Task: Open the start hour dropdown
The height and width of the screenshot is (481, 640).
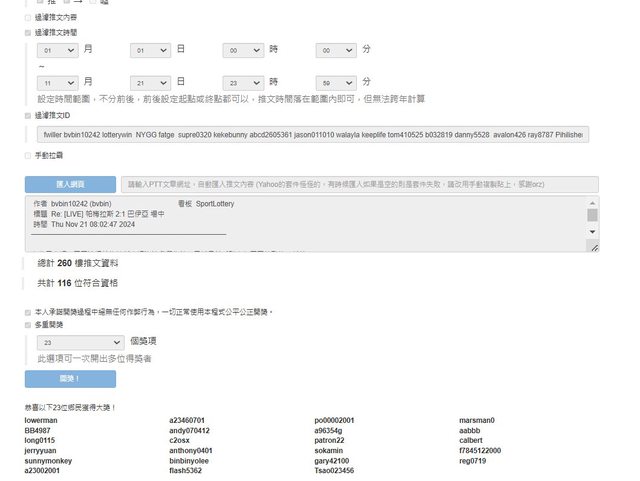Action: pos(243,49)
